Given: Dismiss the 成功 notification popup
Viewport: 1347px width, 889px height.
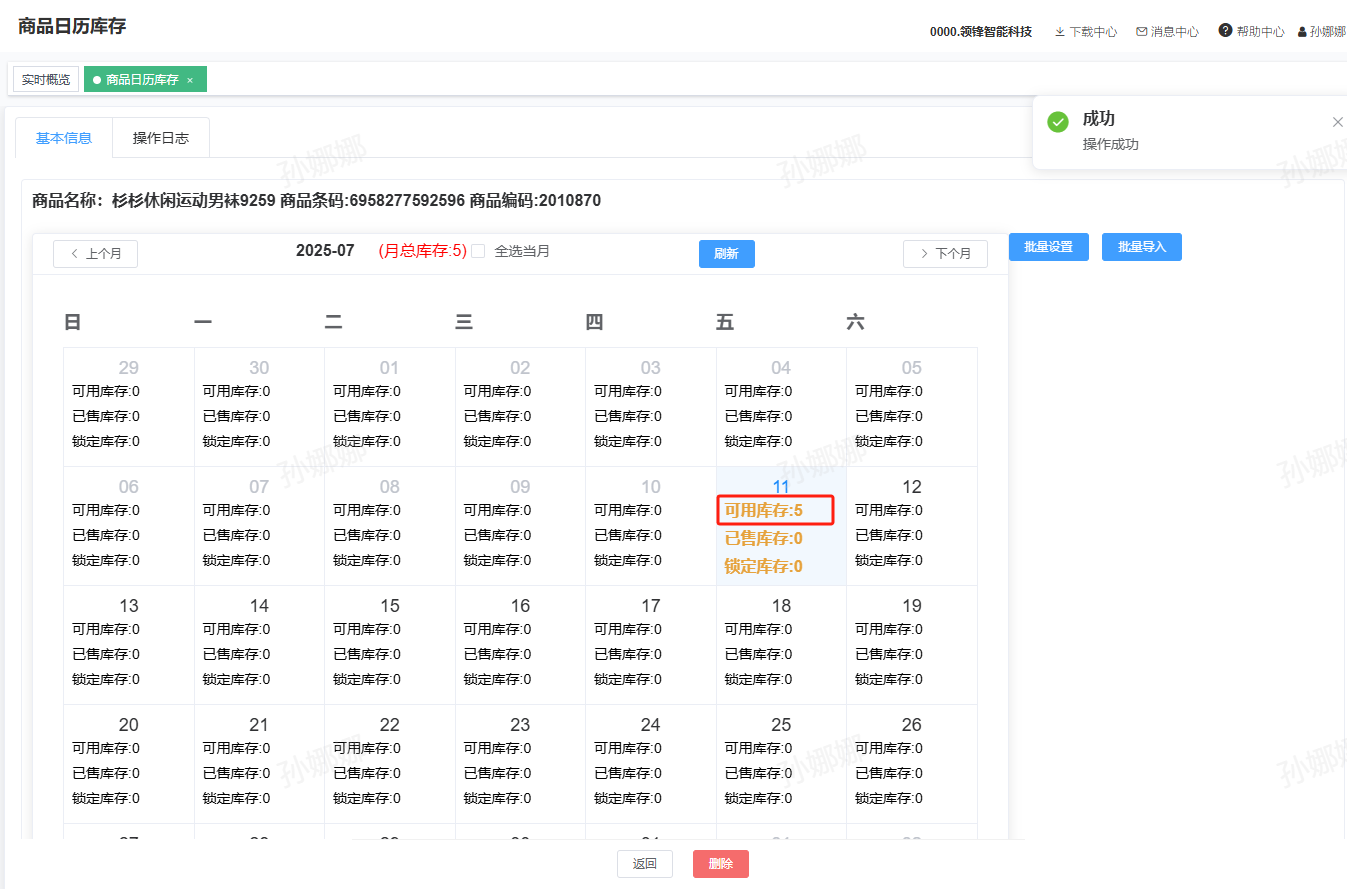Looking at the screenshot, I should point(1337,122).
